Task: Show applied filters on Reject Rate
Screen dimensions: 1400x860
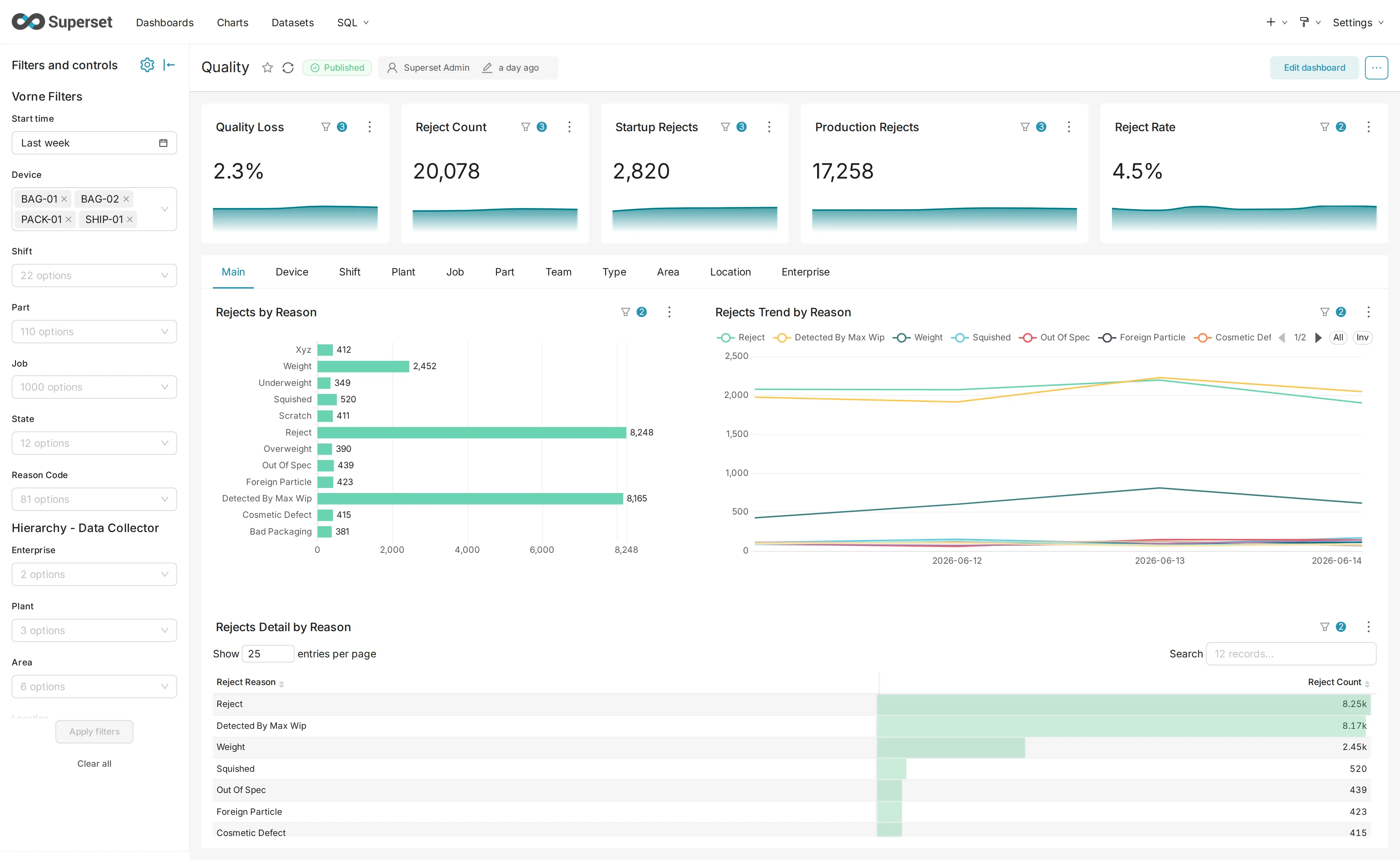Action: click(1333, 127)
